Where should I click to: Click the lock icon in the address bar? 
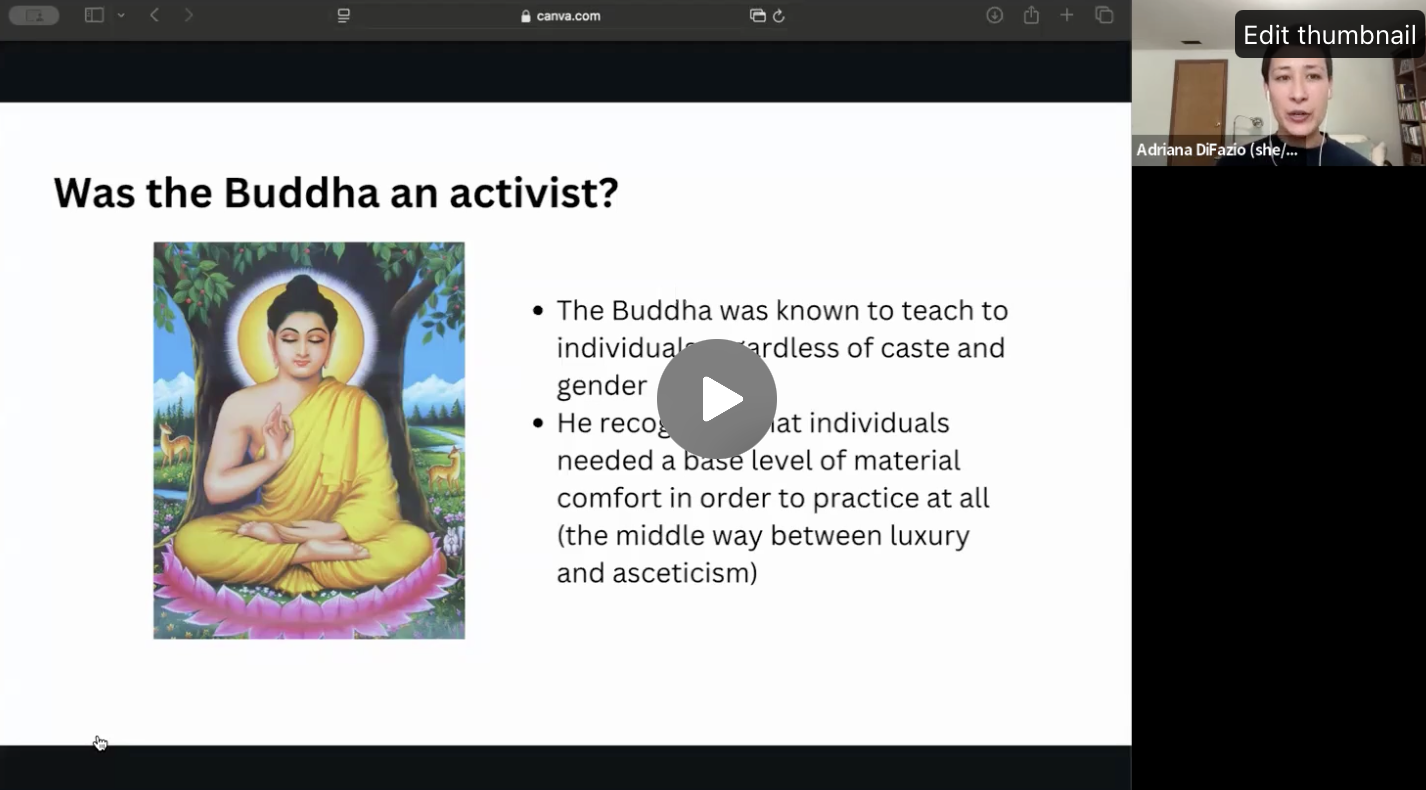pos(526,16)
